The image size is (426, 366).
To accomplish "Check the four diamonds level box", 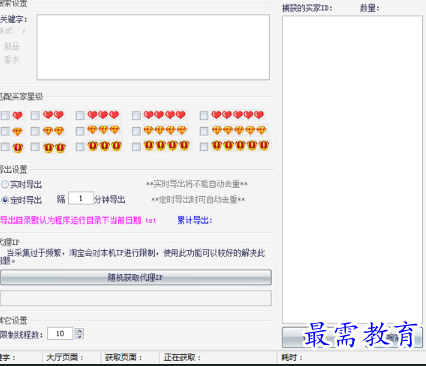I will point(136,131).
